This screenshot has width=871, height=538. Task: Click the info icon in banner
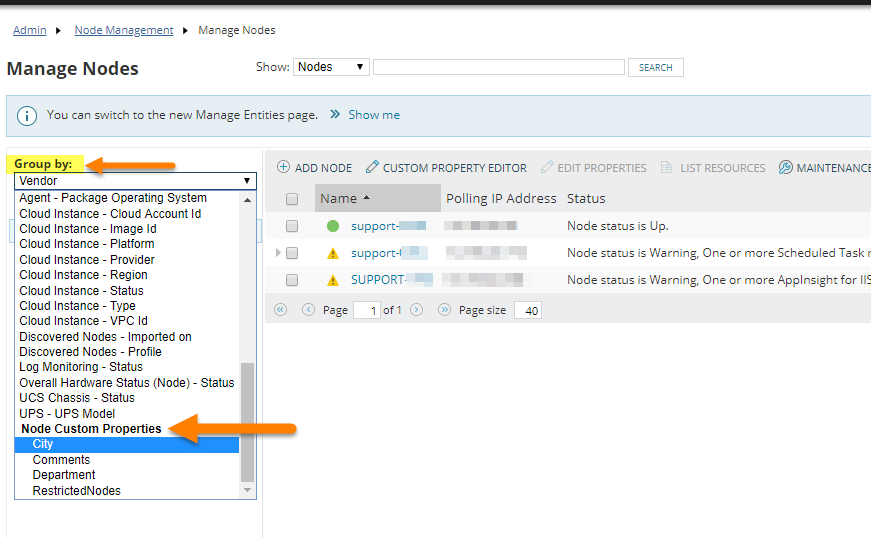click(x=27, y=116)
